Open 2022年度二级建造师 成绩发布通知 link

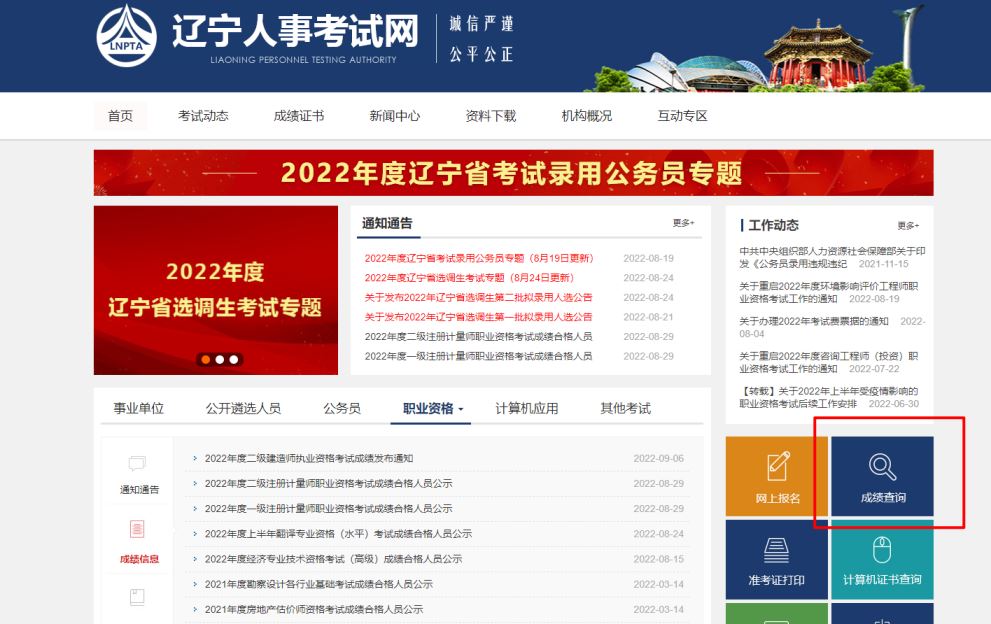tap(309, 458)
